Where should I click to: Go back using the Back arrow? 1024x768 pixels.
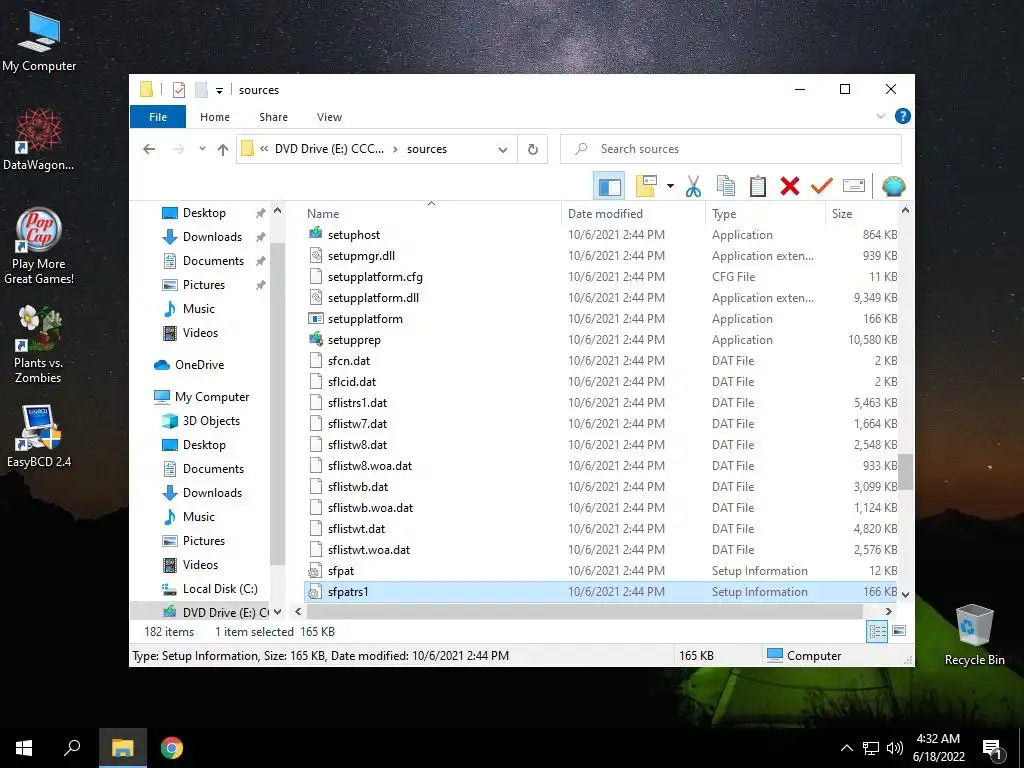(x=149, y=150)
